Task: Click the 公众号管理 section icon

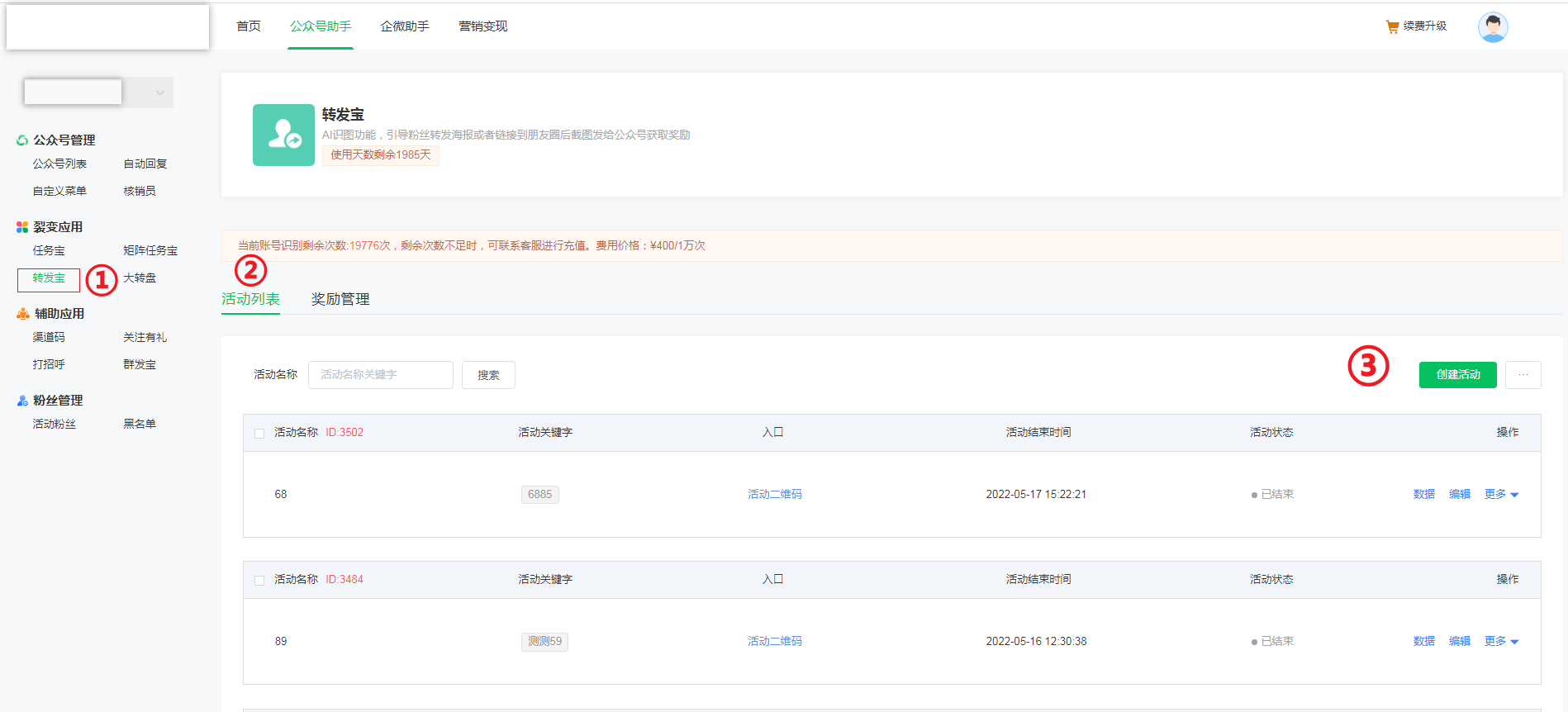Action: pyautogui.click(x=22, y=140)
